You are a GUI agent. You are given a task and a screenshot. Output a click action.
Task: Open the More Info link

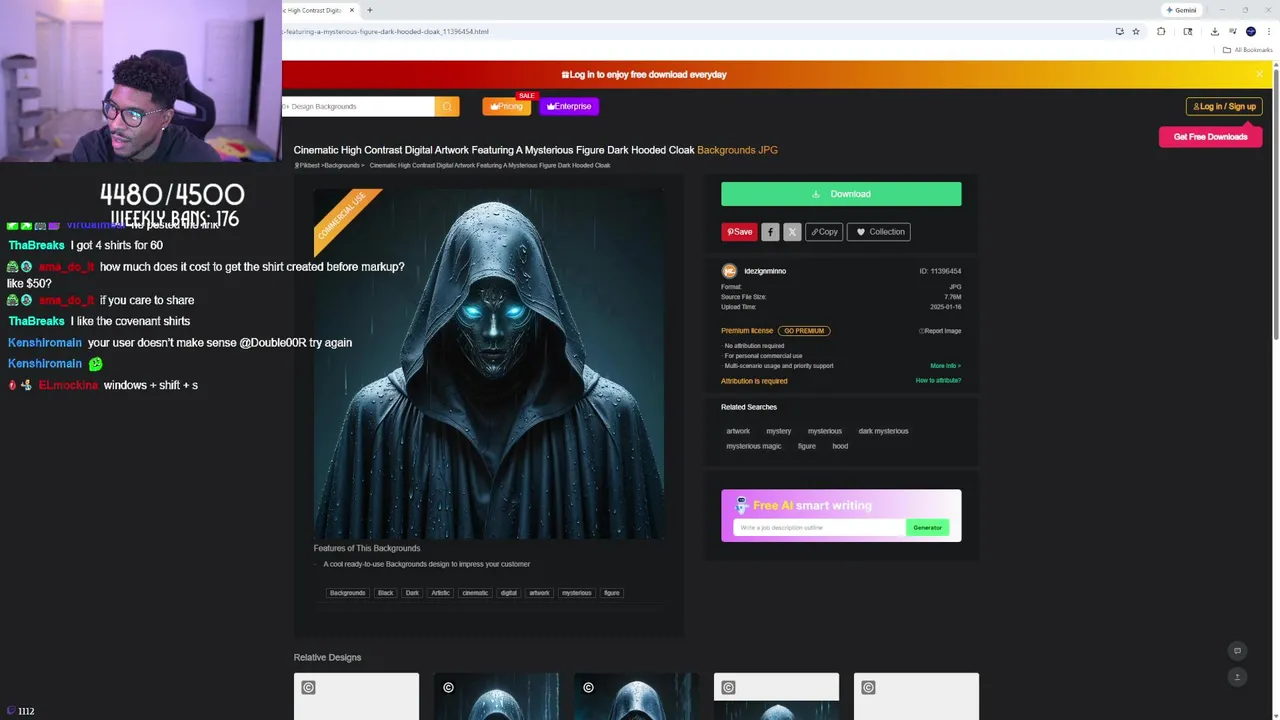point(945,366)
